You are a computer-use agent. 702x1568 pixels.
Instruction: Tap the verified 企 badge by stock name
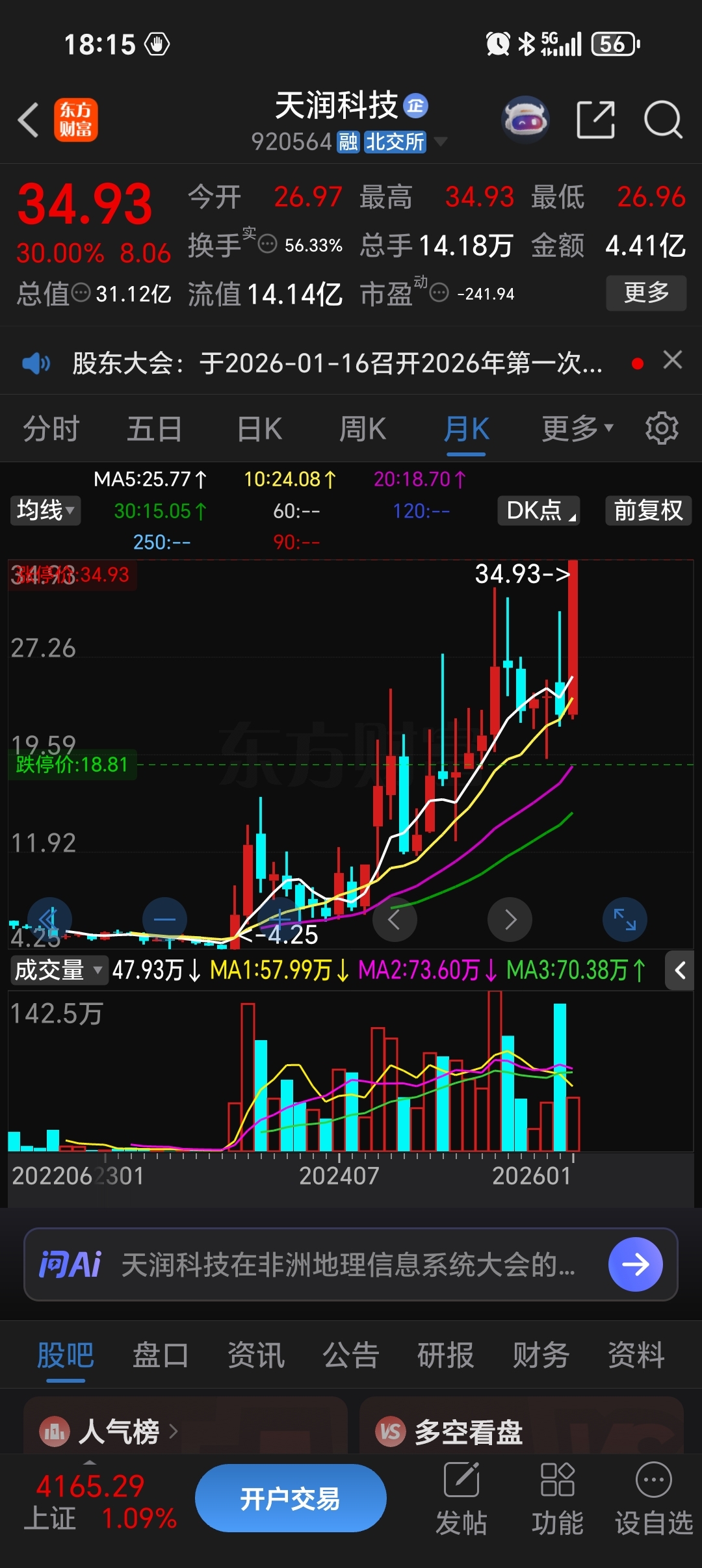tap(416, 106)
